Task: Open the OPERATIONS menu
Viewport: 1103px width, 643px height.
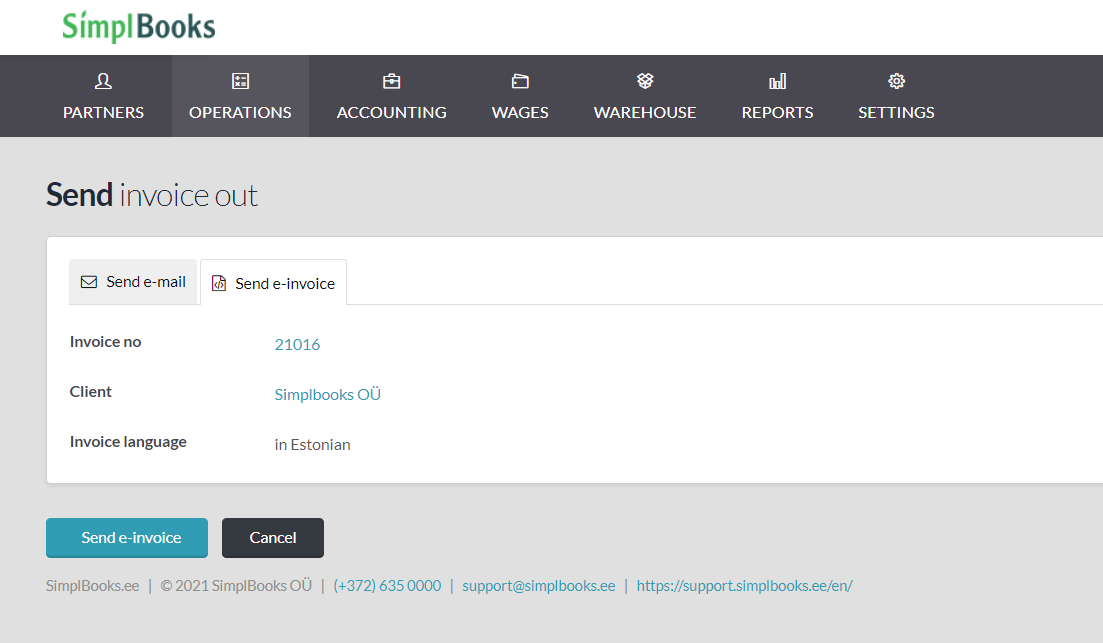Action: pos(241,96)
